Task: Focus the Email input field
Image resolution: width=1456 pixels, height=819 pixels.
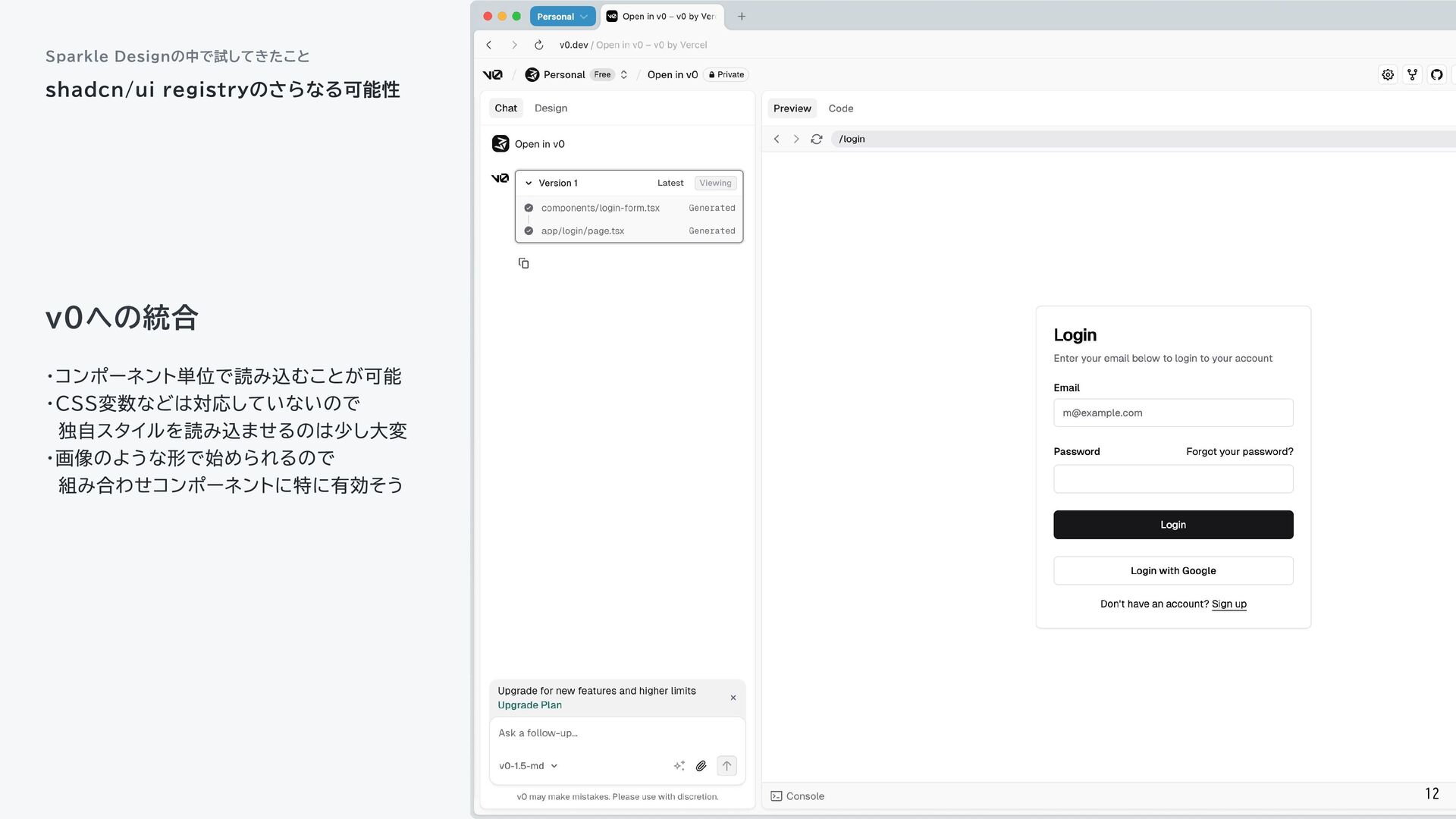Action: pyautogui.click(x=1173, y=413)
